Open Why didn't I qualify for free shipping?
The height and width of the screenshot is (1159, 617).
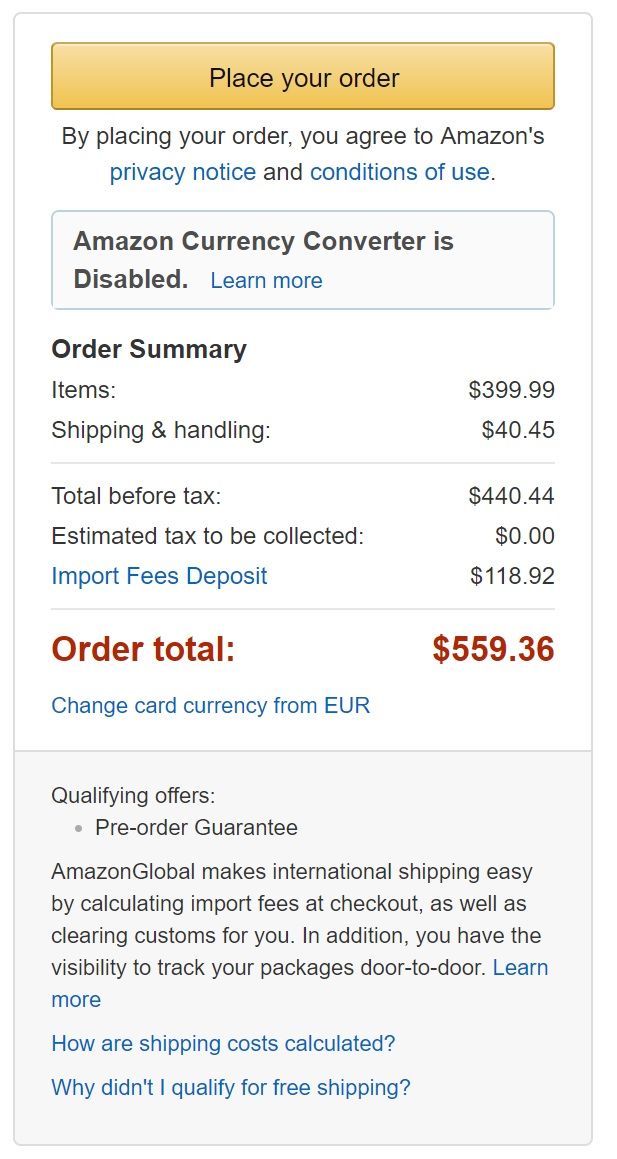[x=231, y=1087]
